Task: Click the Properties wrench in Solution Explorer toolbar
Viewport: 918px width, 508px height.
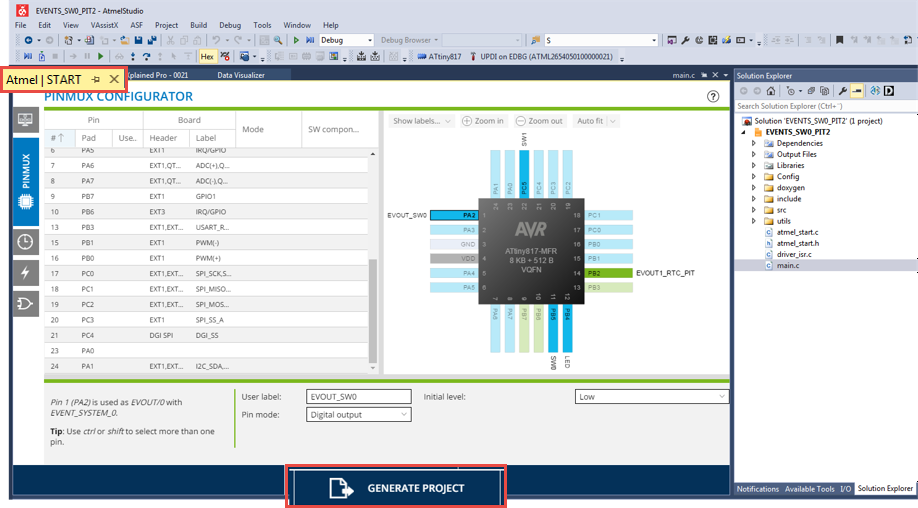Action: (842, 91)
